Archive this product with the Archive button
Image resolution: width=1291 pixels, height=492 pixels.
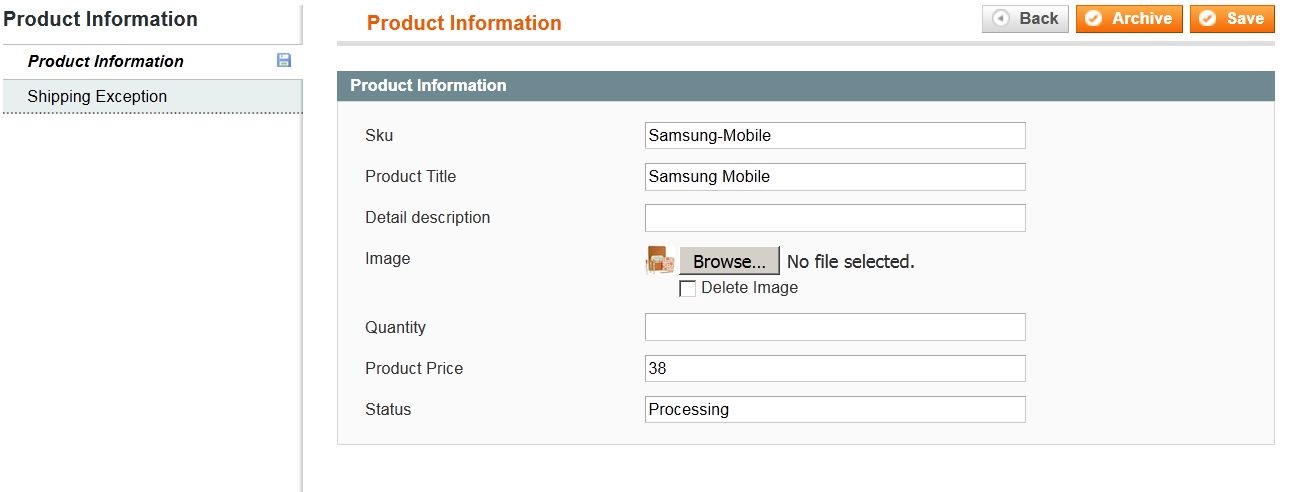coord(1129,19)
